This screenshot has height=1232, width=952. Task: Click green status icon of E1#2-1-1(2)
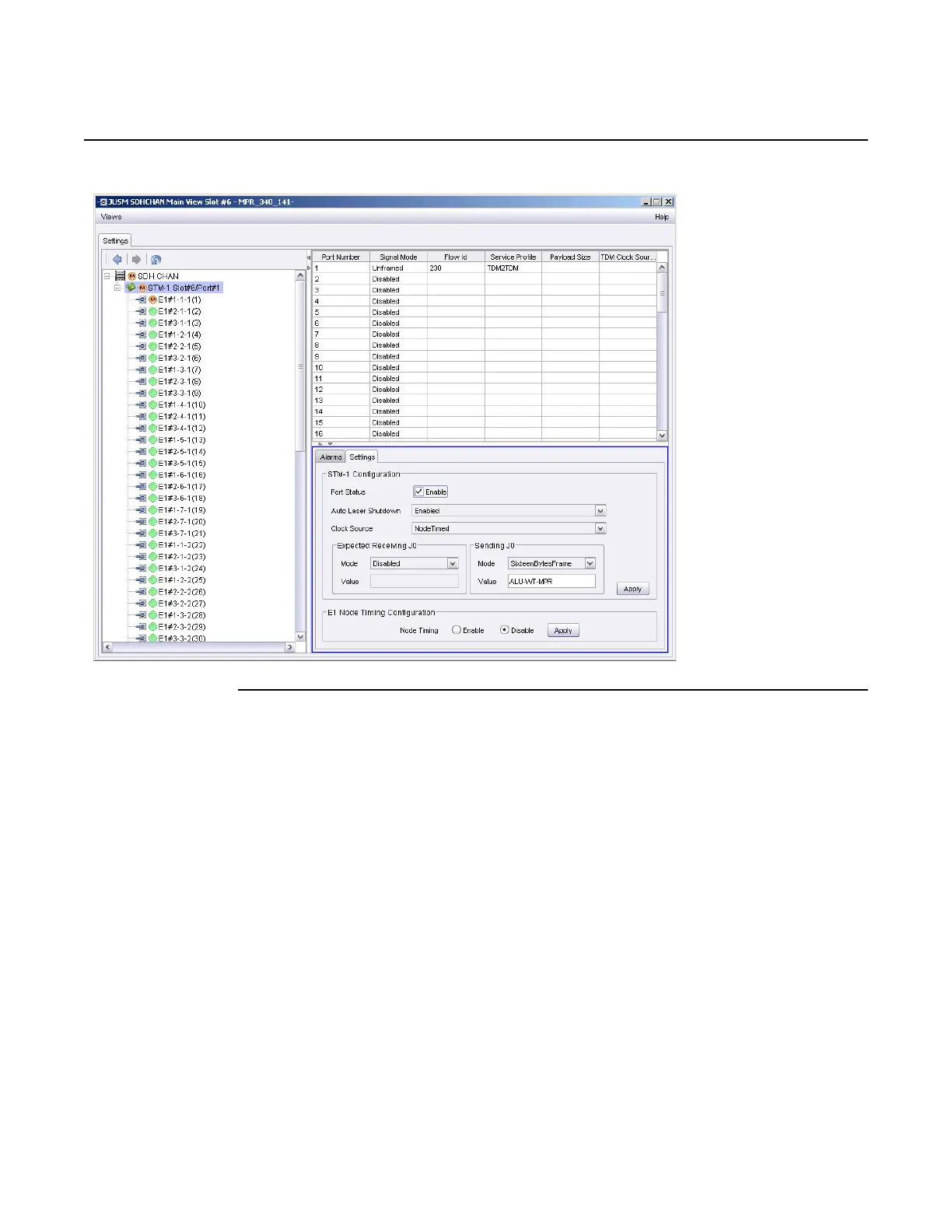(x=153, y=311)
